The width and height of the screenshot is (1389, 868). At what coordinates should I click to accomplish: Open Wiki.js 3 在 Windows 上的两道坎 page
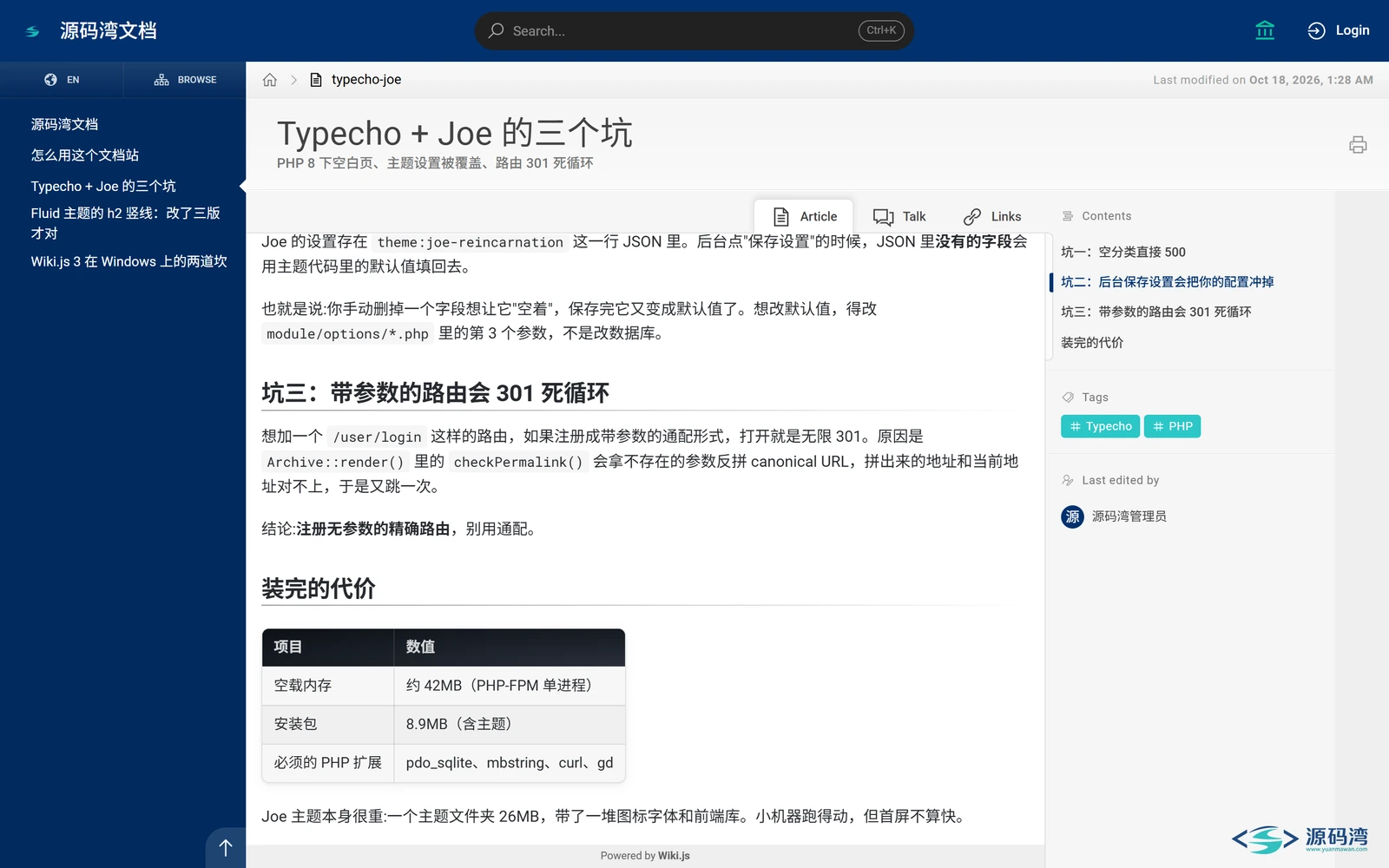click(x=128, y=261)
